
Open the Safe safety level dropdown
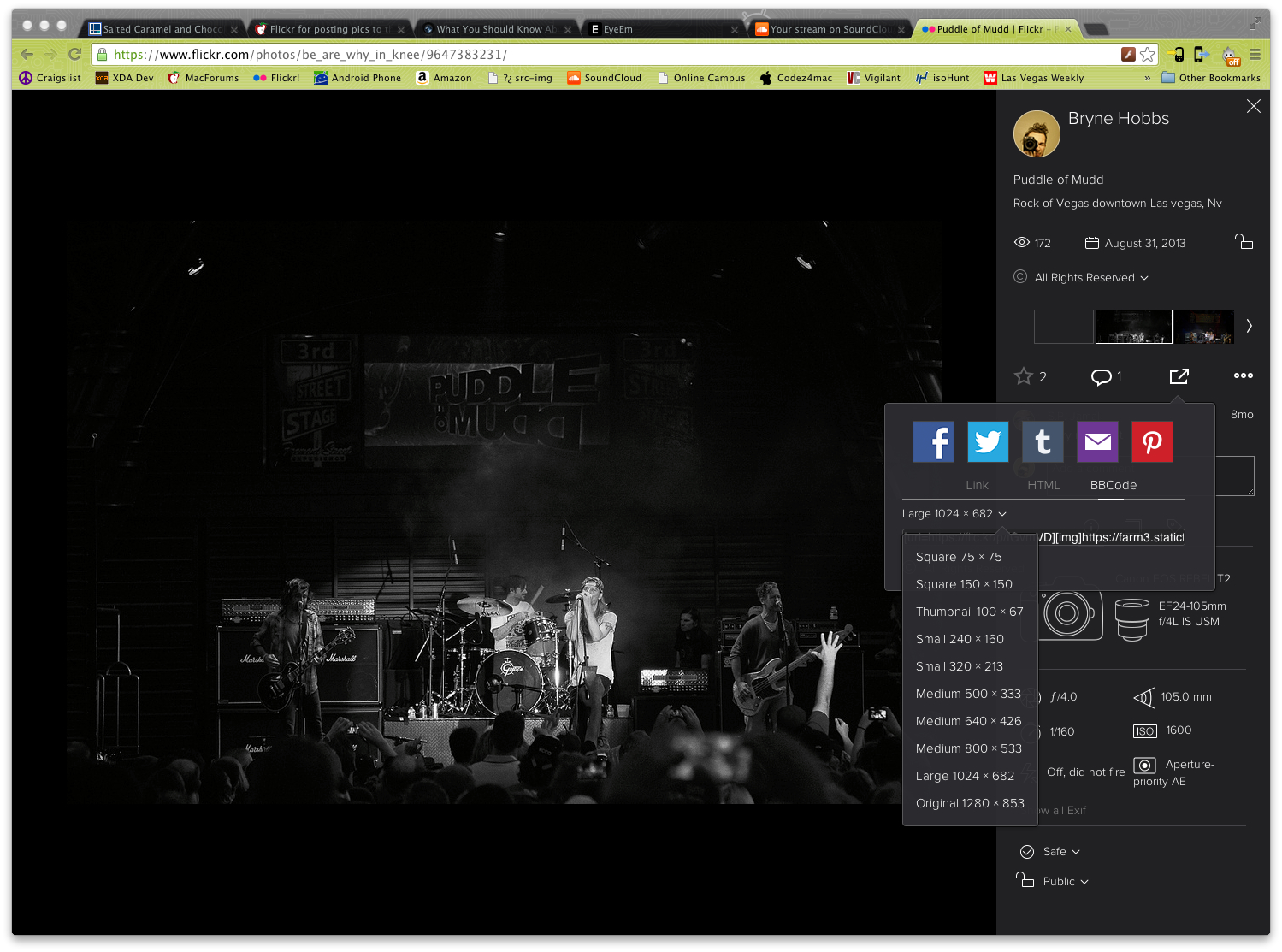(x=1061, y=852)
